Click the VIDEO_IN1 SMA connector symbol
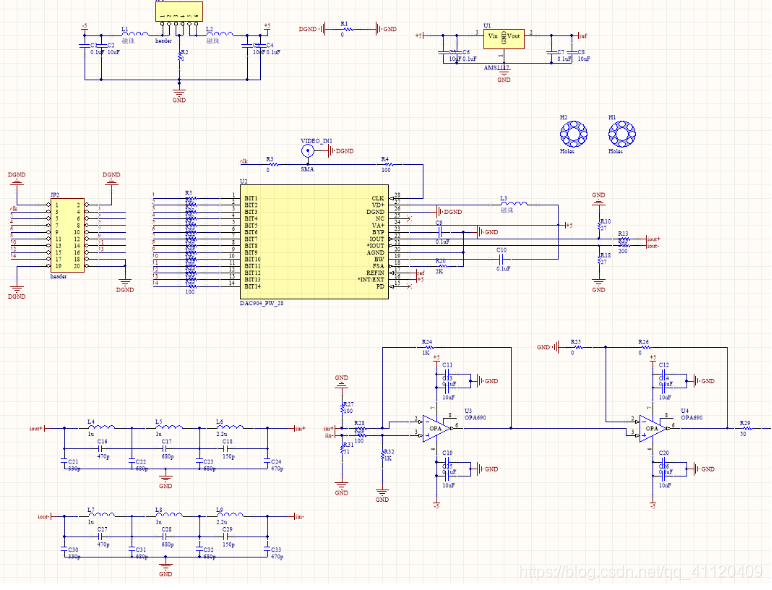Screen dimensions: 772x590 (308, 151)
